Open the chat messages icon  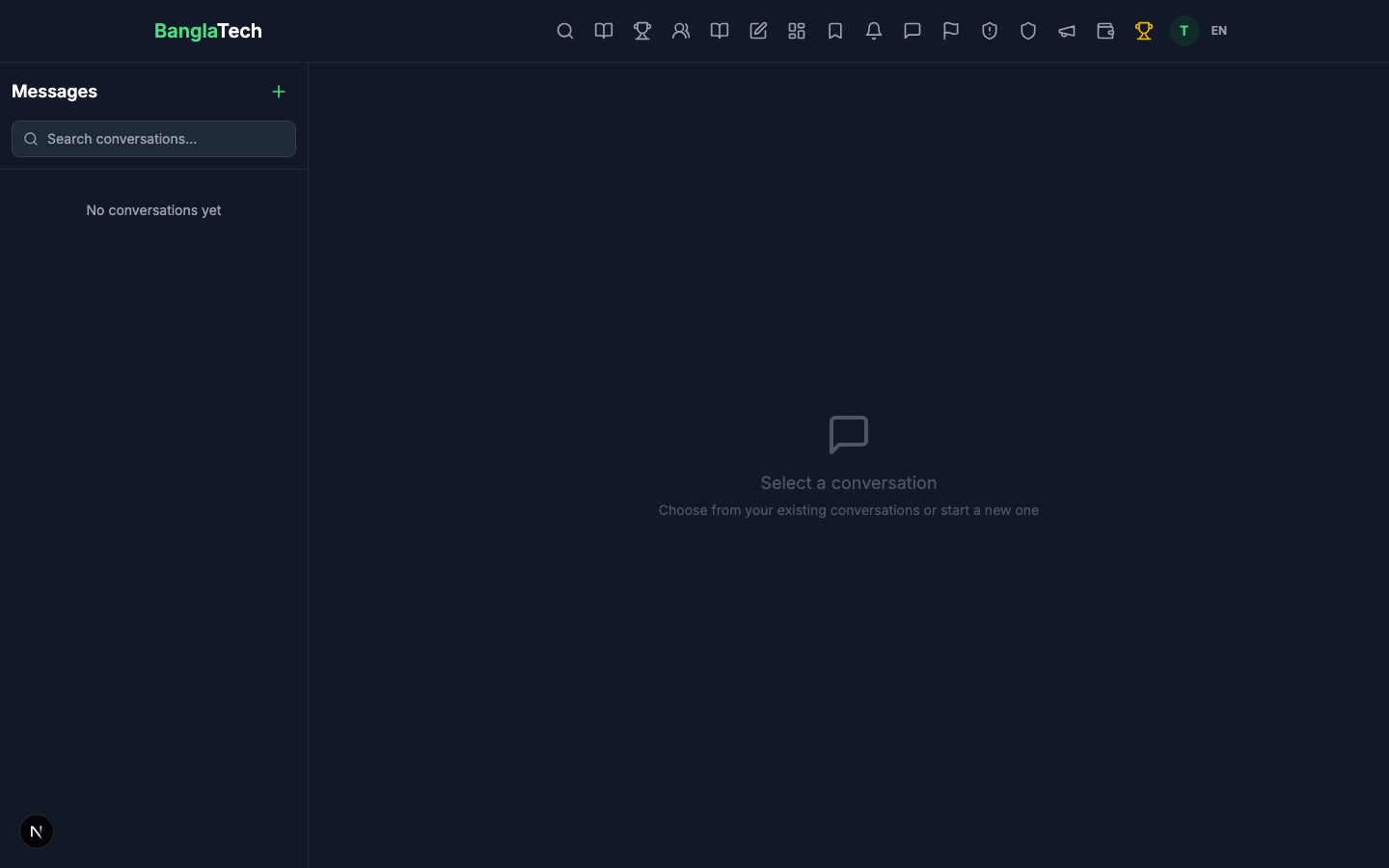912,31
